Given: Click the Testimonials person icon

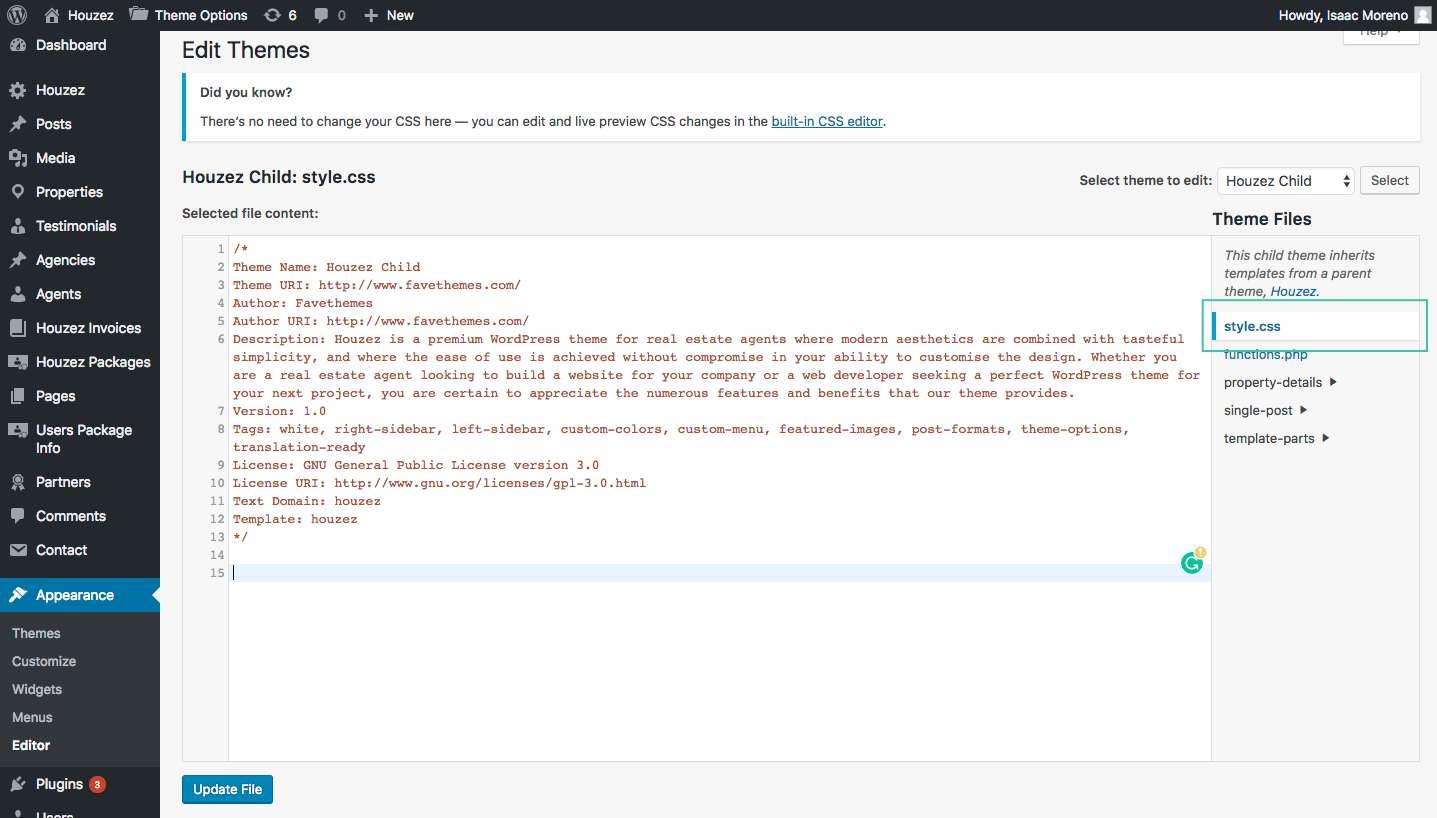Looking at the screenshot, I should tap(17, 226).
